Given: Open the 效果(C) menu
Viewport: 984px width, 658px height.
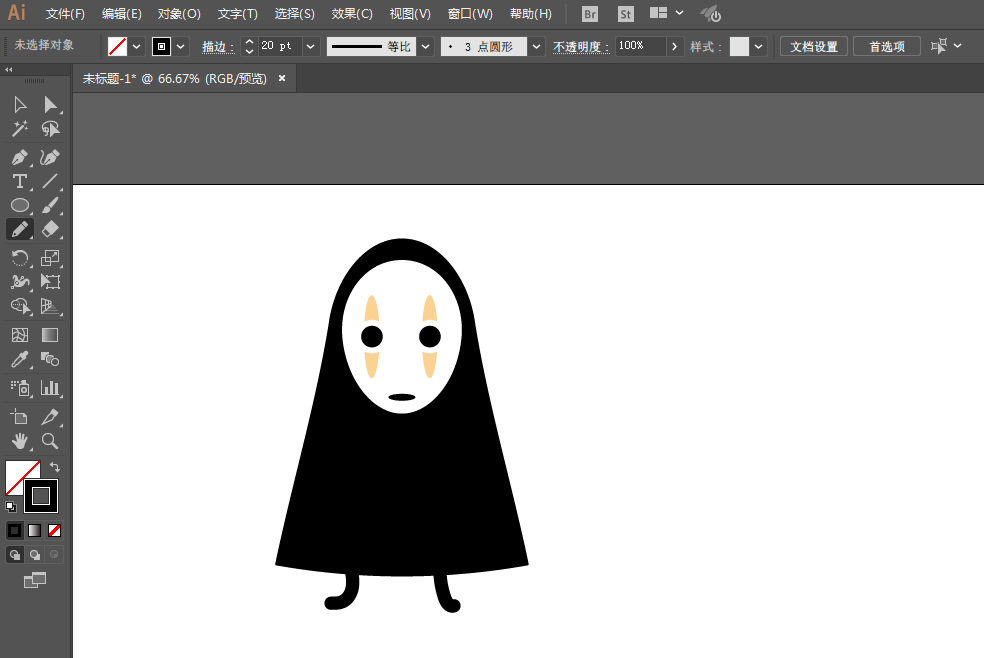Looking at the screenshot, I should pos(352,14).
